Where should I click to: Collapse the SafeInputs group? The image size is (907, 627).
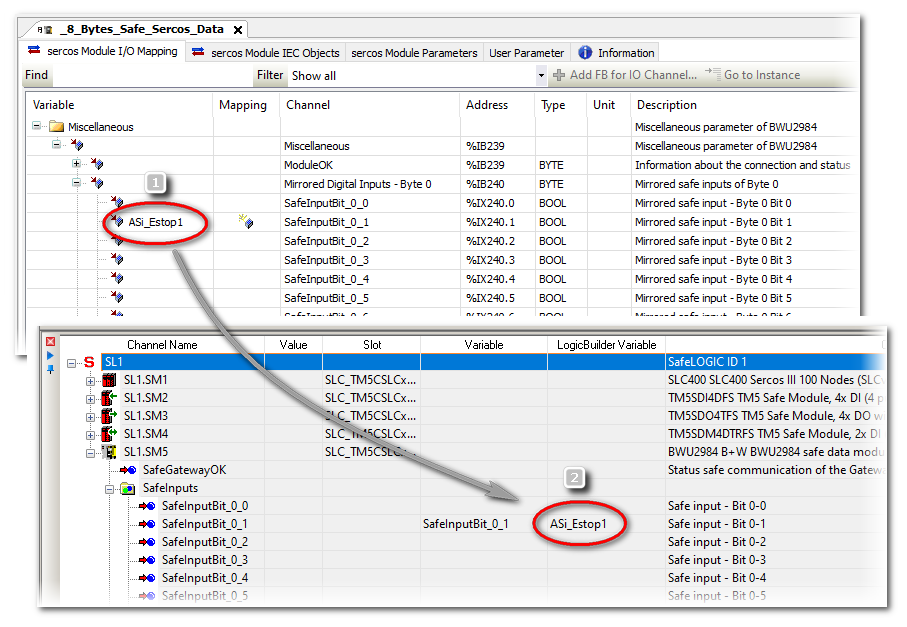(x=109, y=488)
